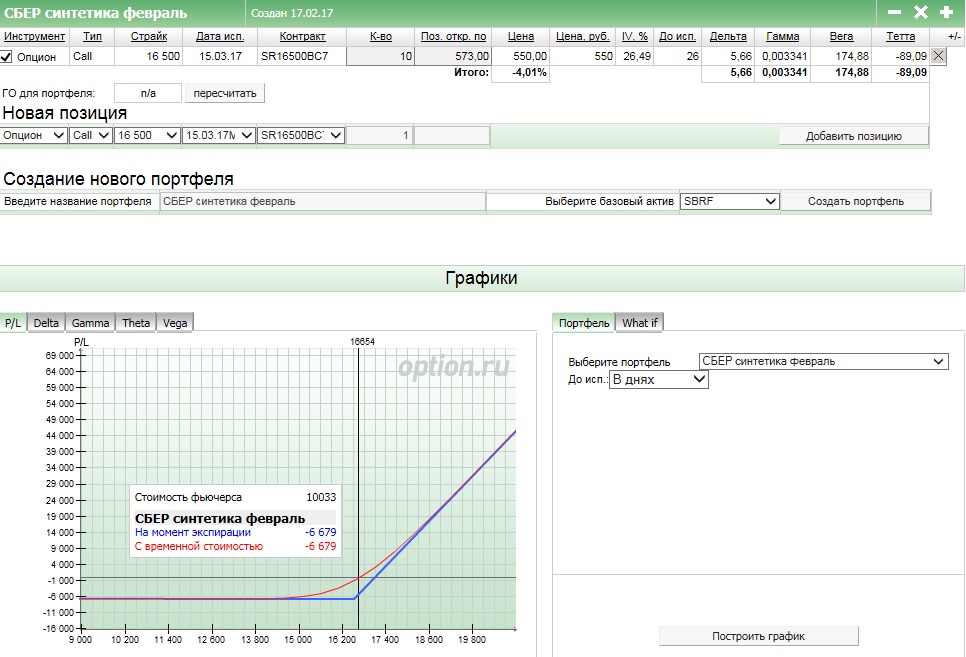Image resolution: width=966 pixels, height=657 pixels.
Task: Click the Добавить позицию button
Action: [x=853, y=136]
